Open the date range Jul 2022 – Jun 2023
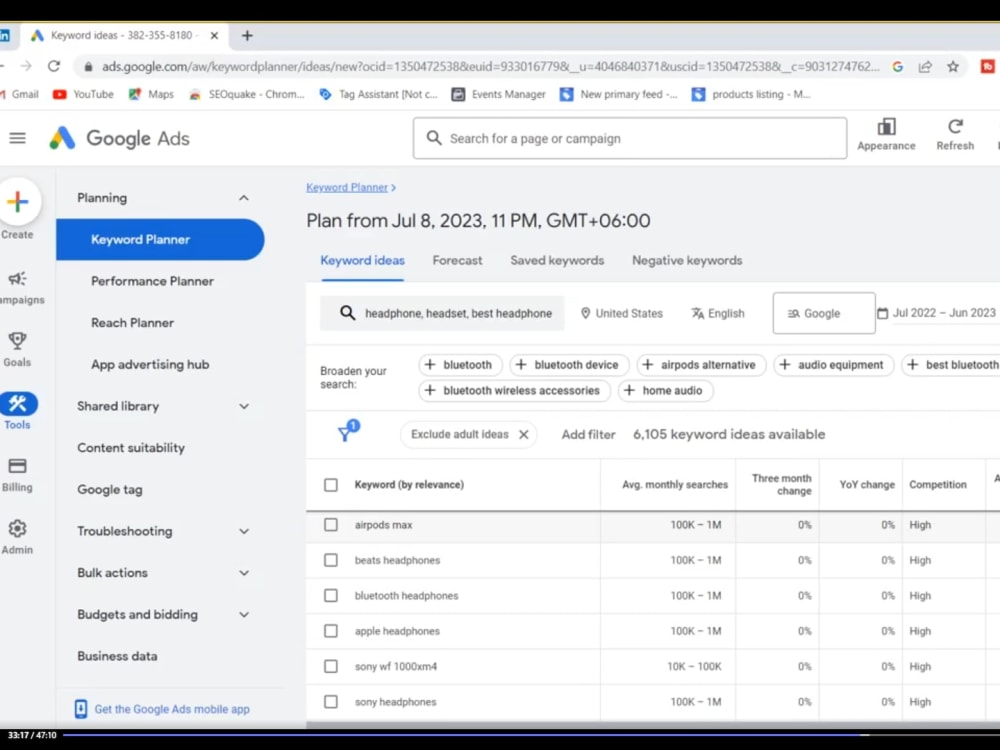The height and width of the screenshot is (750, 1000). [936, 313]
